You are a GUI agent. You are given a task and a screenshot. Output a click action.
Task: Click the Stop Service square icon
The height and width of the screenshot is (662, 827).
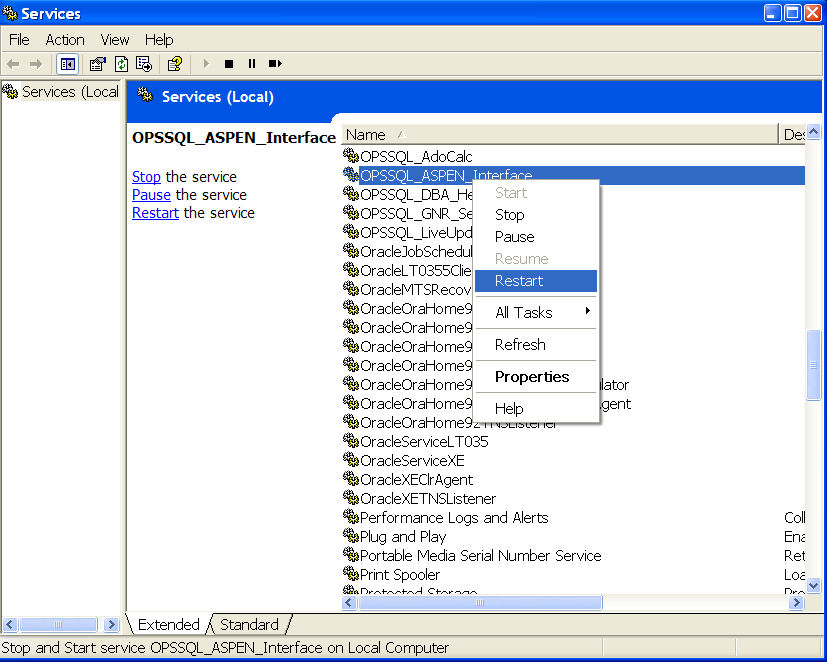(x=229, y=64)
